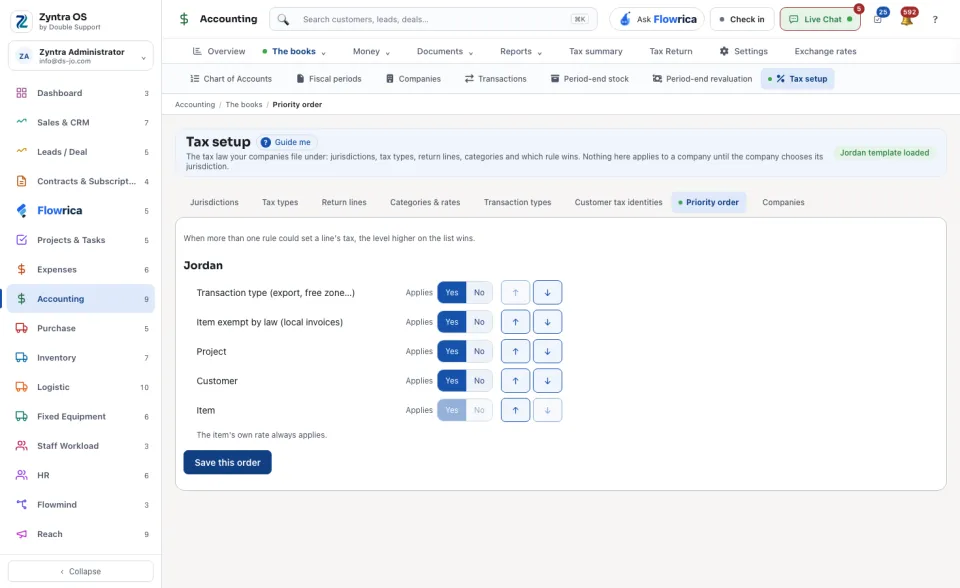The image size is (960, 588).
Task: Open Exchange rates page
Action: point(825,51)
